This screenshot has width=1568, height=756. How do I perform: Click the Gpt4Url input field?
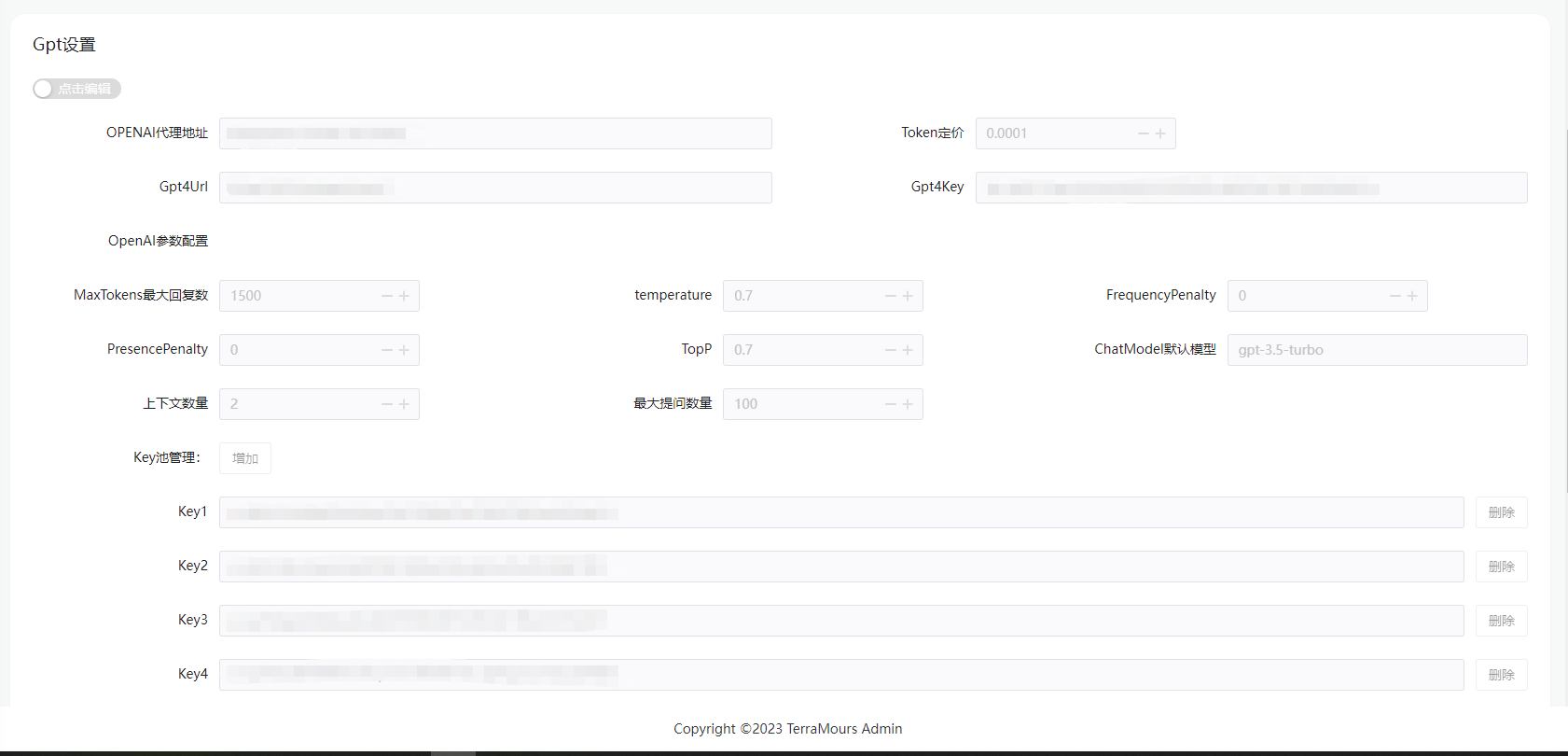click(x=495, y=188)
